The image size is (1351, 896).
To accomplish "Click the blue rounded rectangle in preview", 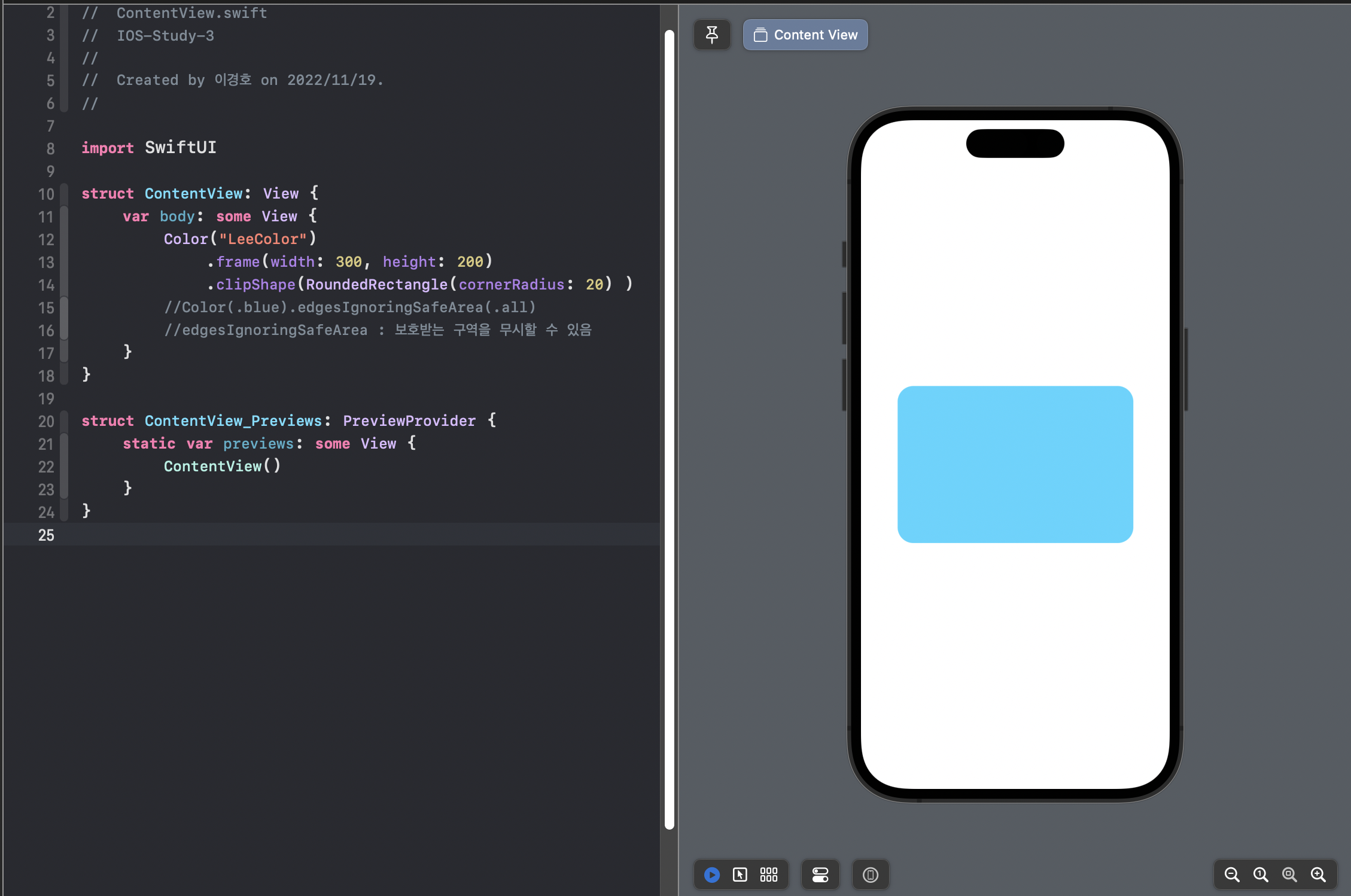I will (1015, 464).
